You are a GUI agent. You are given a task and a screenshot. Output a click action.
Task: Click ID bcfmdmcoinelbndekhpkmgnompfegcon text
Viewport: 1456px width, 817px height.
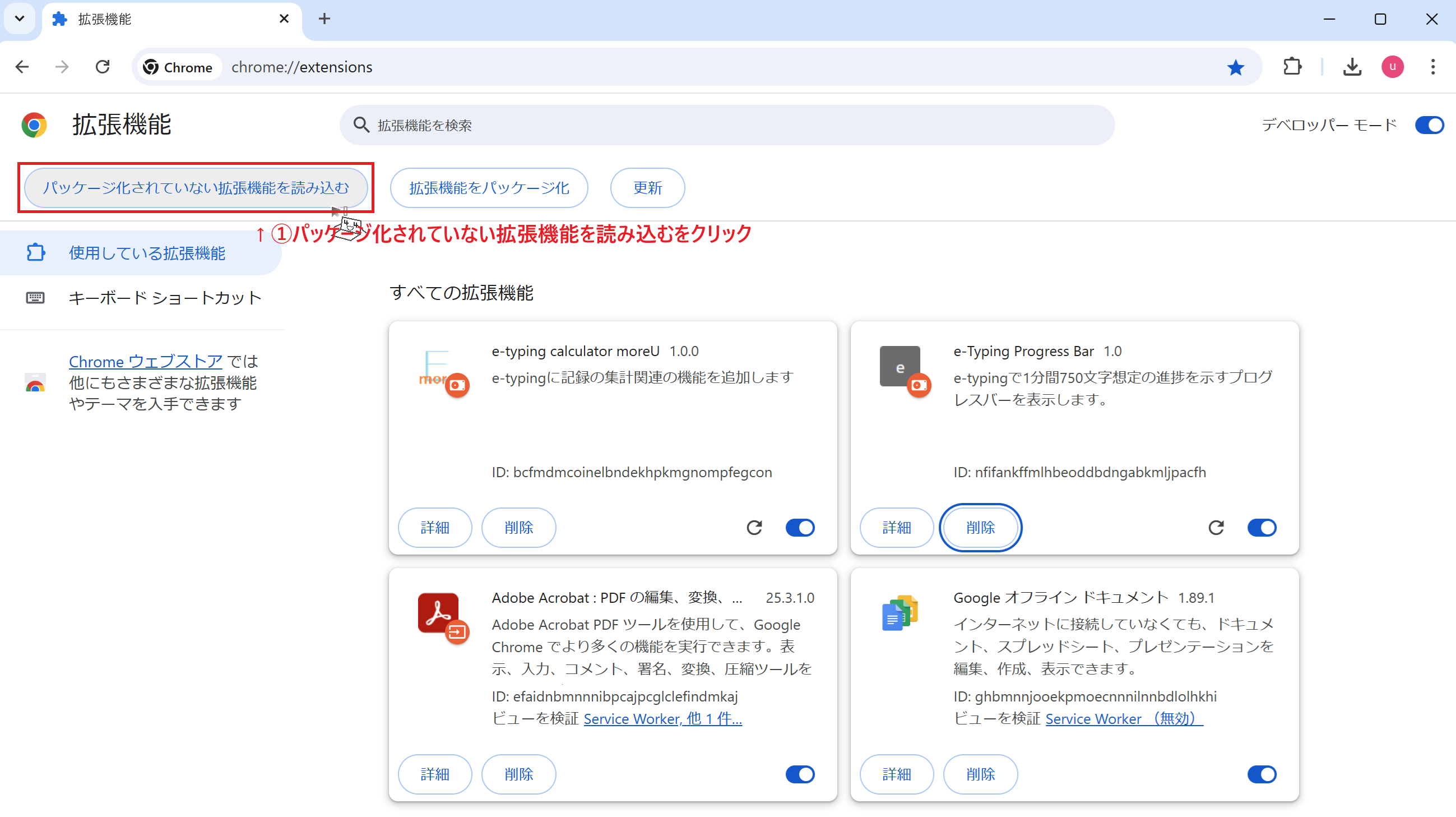632,472
